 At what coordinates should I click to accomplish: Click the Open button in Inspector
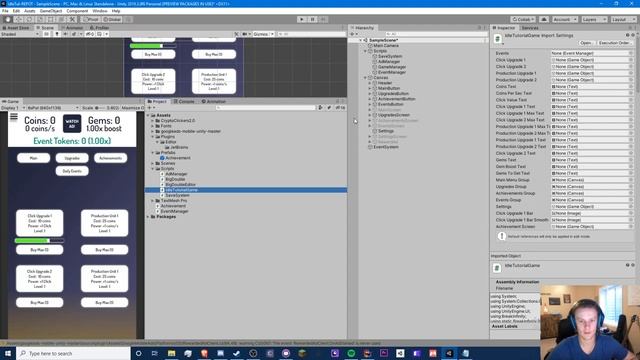tap(585, 43)
